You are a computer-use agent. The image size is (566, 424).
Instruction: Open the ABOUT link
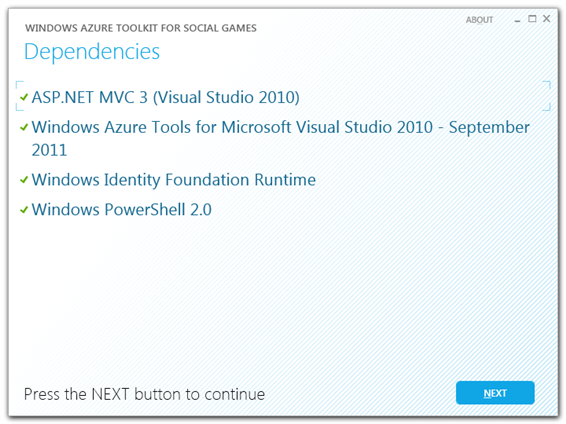(x=479, y=20)
